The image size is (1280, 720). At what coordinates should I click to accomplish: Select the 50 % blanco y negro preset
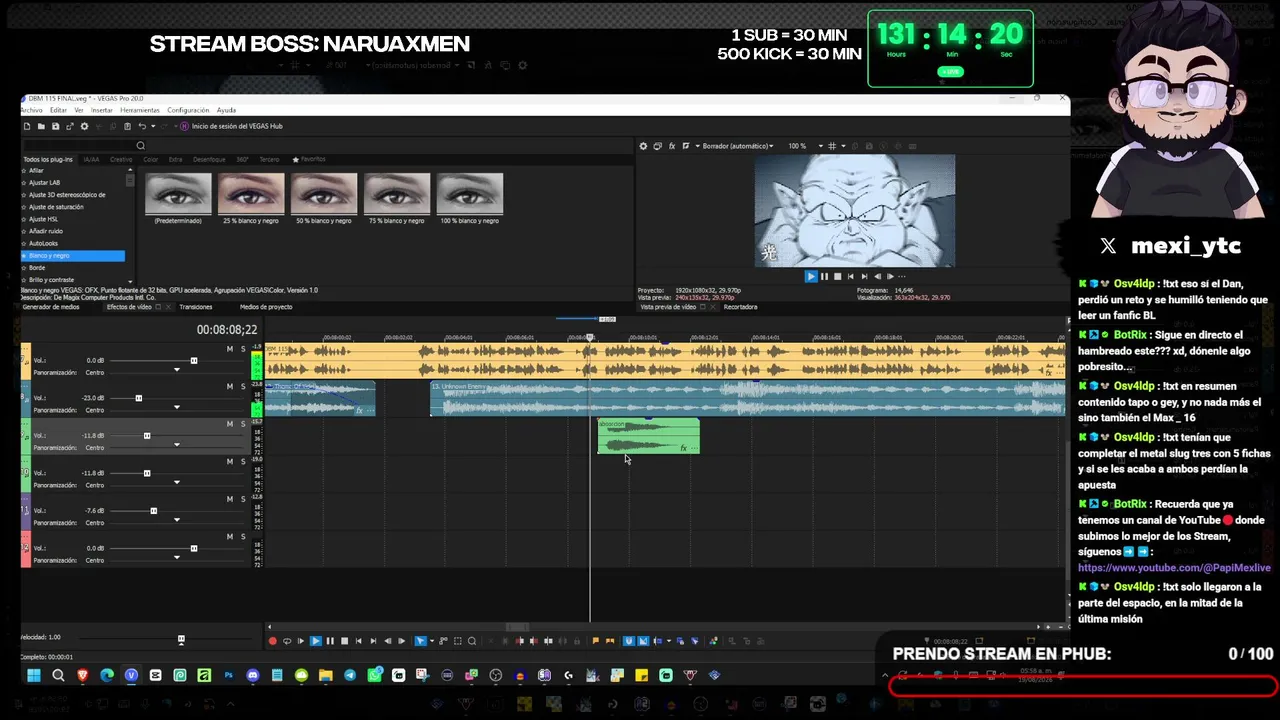click(324, 199)
